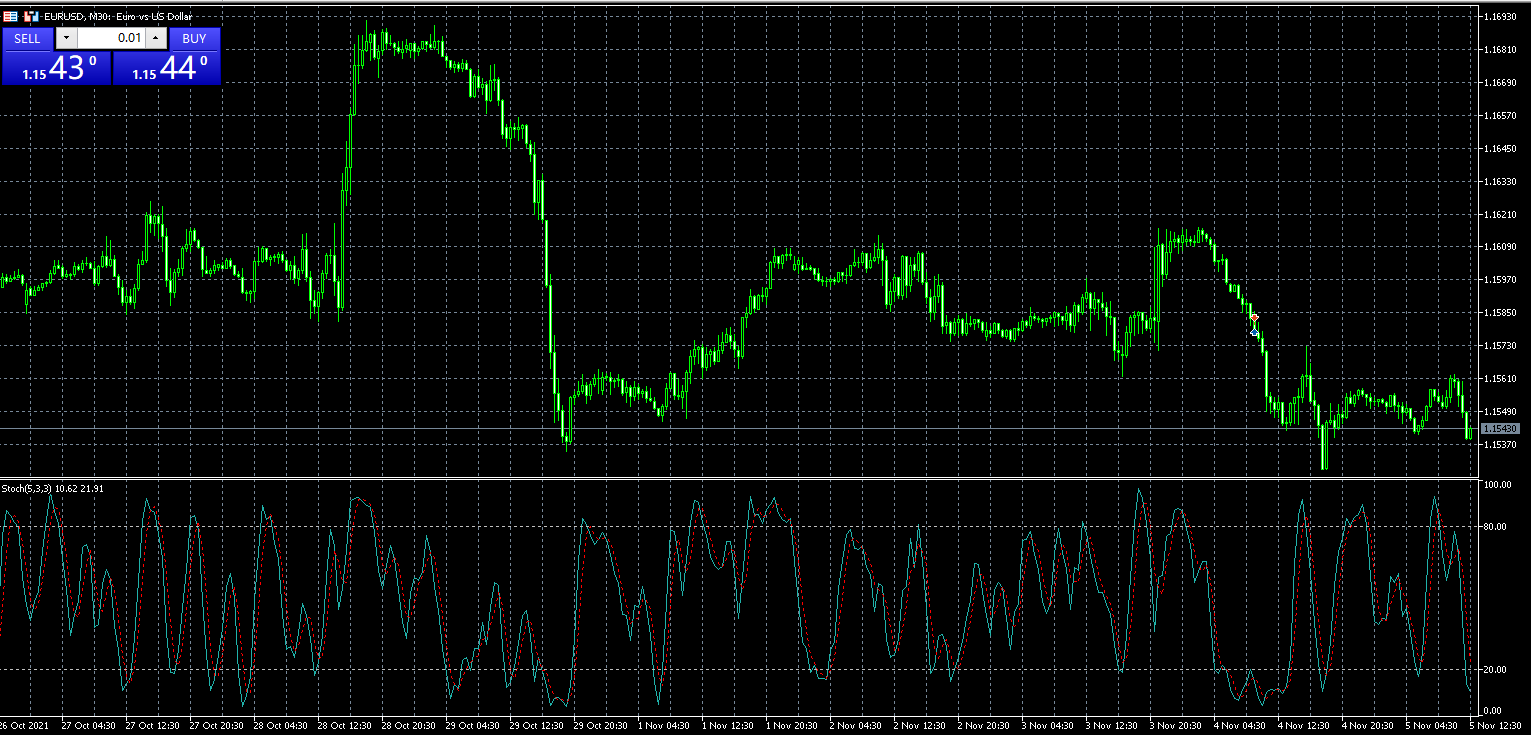Click the 29 Oct 20:30 time label
Viewport: 1531px width, 735px height.
pos(601,725)
